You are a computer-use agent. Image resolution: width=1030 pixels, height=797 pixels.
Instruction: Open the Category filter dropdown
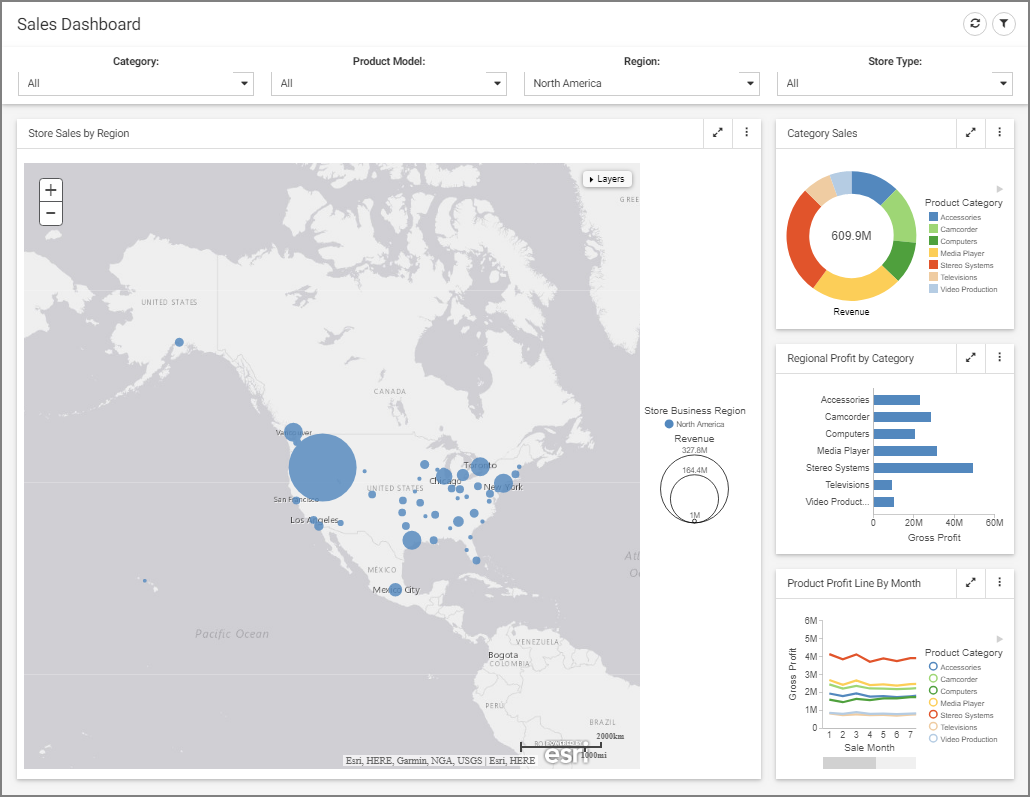[x=136, y=83]
